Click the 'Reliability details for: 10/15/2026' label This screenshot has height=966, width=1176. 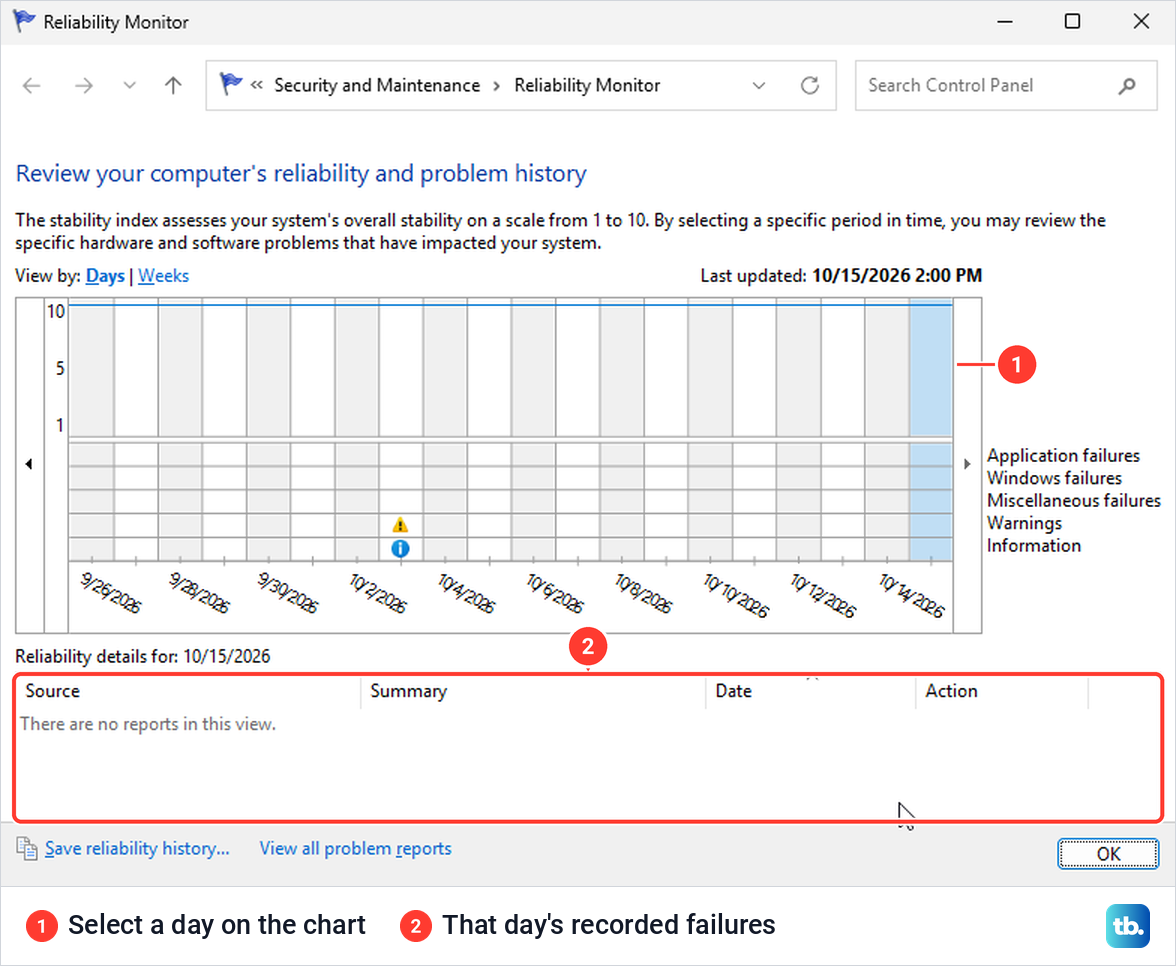(x=142, y=656)
